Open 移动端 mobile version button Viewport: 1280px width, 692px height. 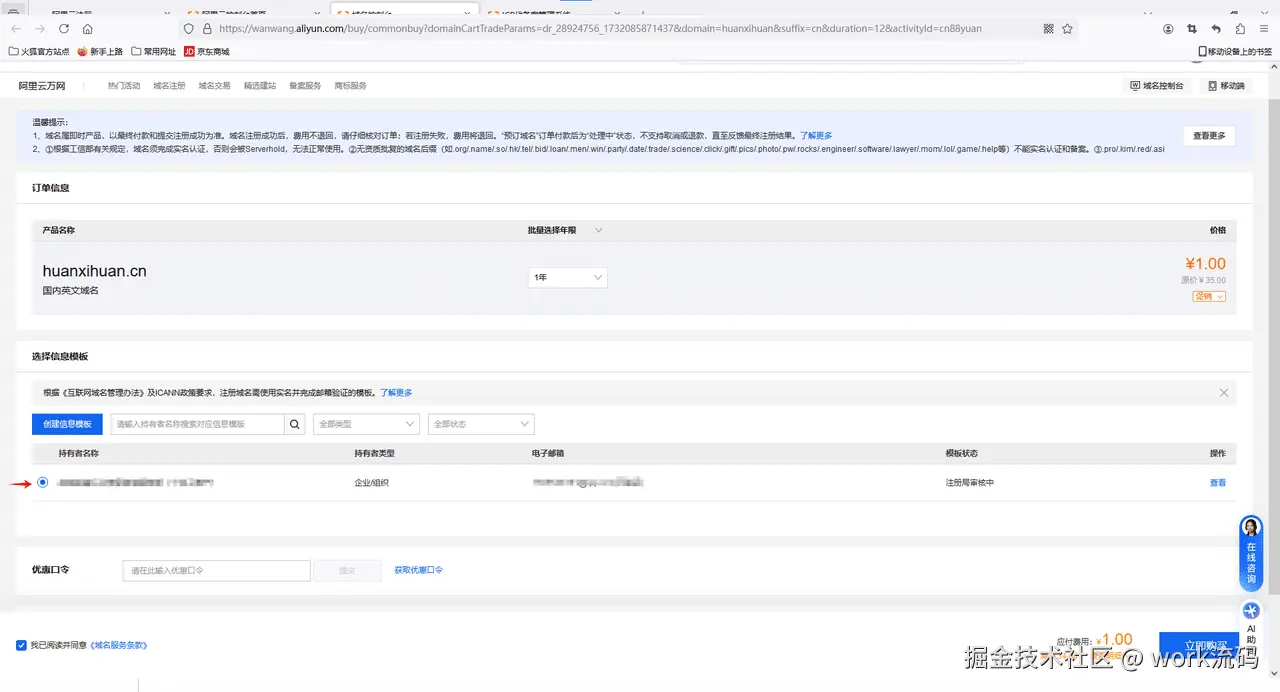coord(1226,86)
